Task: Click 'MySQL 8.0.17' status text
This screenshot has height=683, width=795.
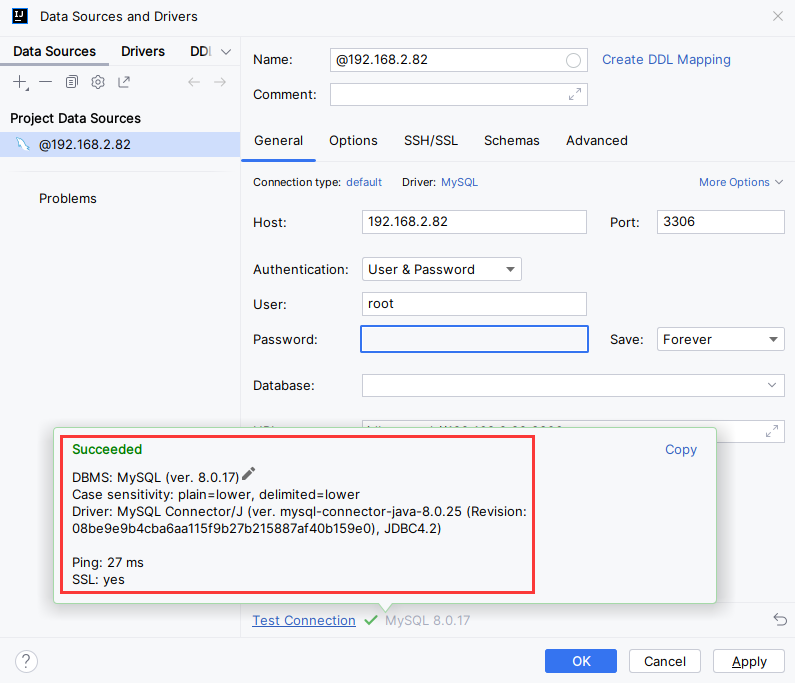Action: 427,620
